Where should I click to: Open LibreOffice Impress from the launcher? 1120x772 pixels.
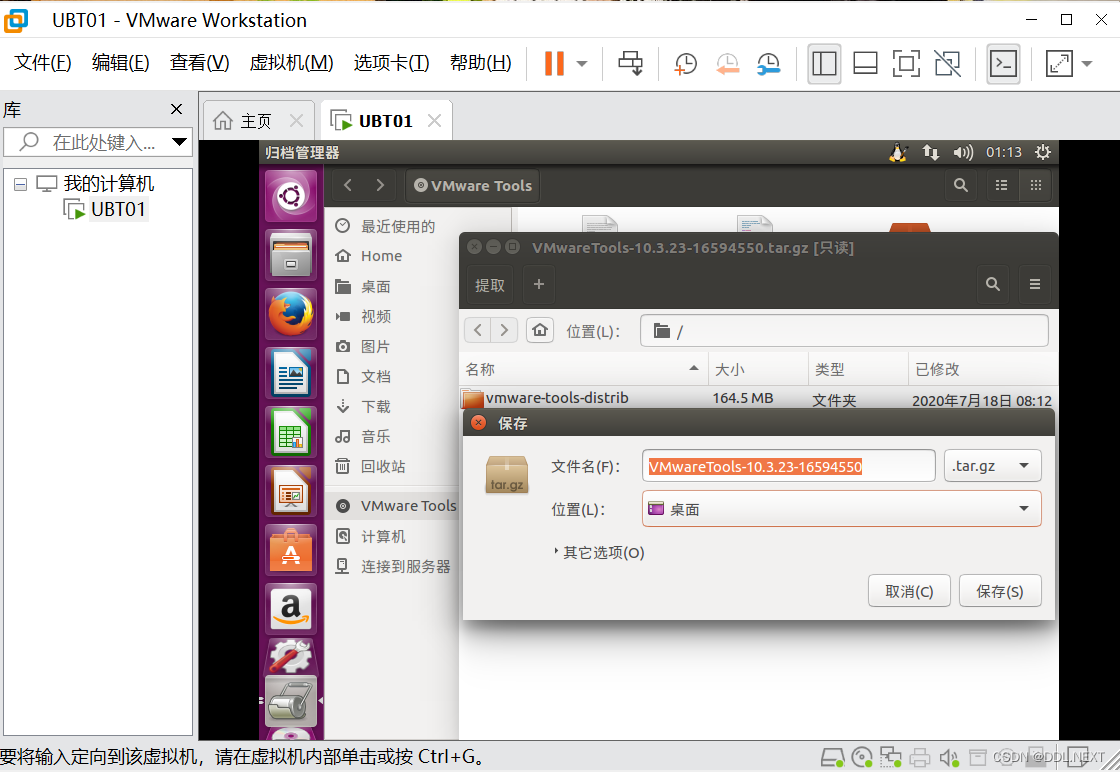click(x=291, y=491)
